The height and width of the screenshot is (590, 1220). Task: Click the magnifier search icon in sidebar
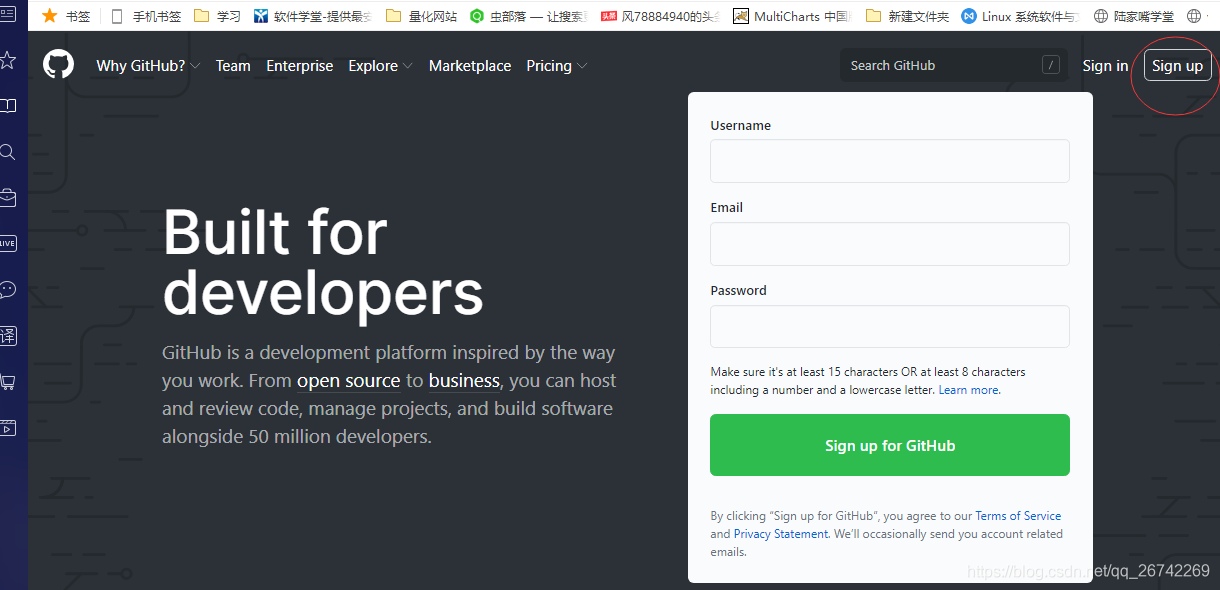[x=7, y=152]
